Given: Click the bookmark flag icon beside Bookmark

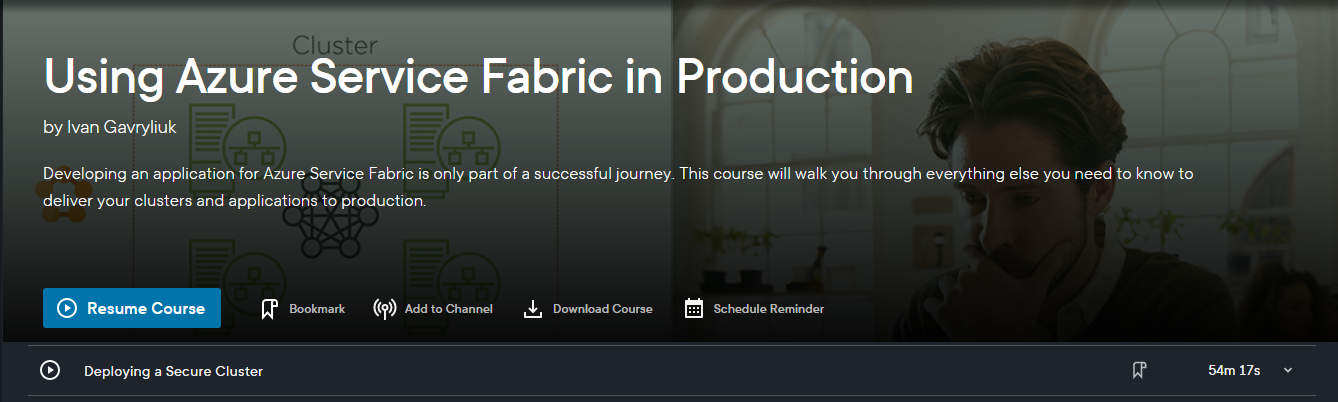Looking at the screenshot, I should [268, 309].
